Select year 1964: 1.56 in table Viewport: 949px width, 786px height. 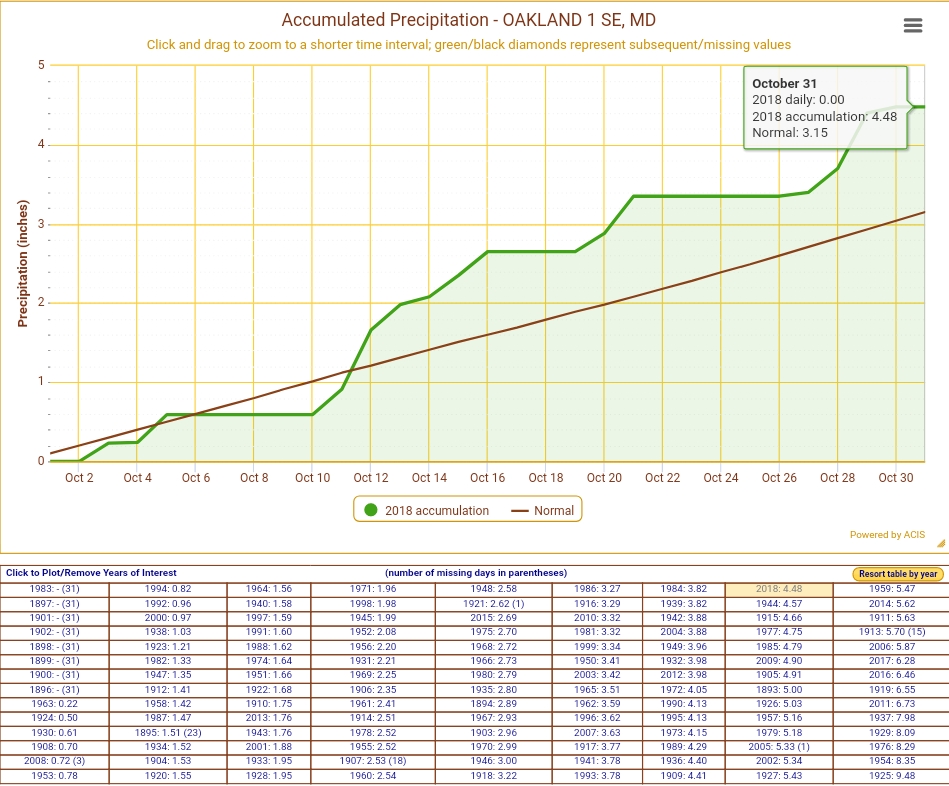click(268, 590)
